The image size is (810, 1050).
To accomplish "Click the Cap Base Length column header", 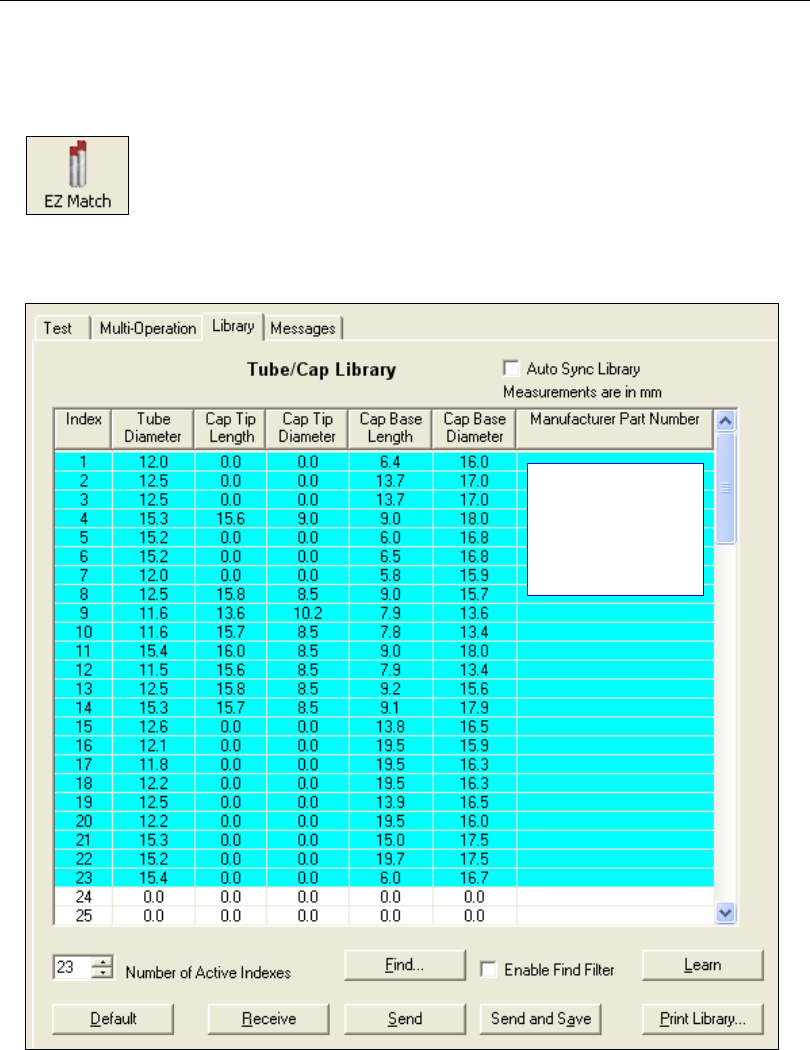I will tap(390, 428).
